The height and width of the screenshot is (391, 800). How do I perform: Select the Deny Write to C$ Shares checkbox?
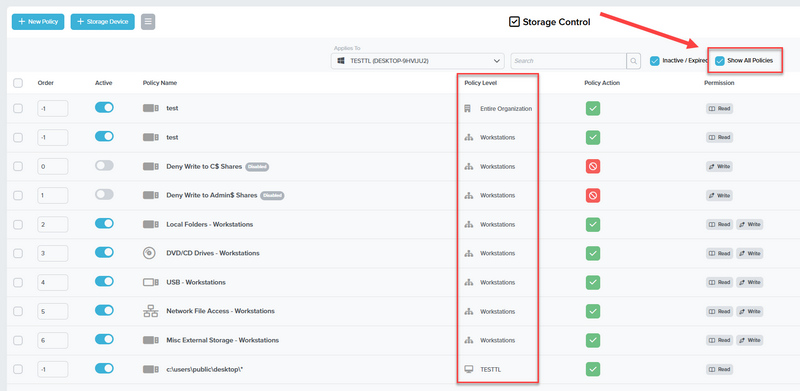click(x=18, y=166)
